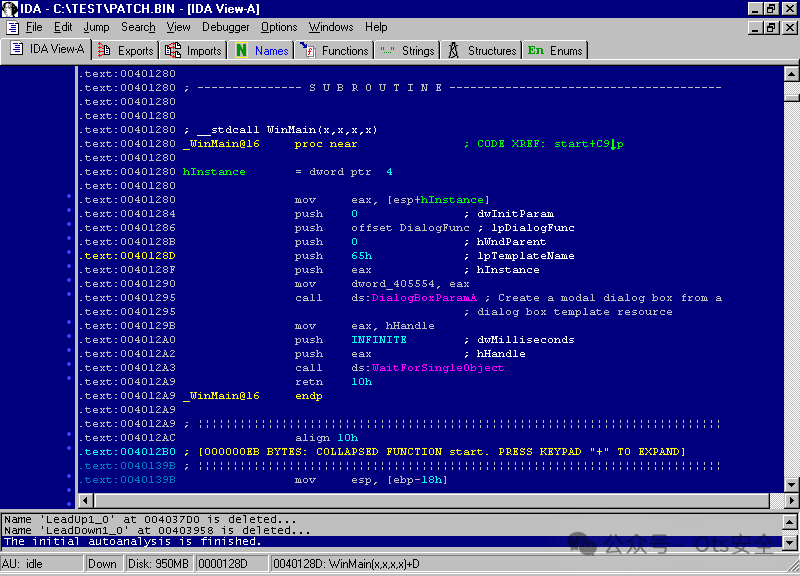
Task: Click the message log scroll down arrow
Action: [789, 542]
